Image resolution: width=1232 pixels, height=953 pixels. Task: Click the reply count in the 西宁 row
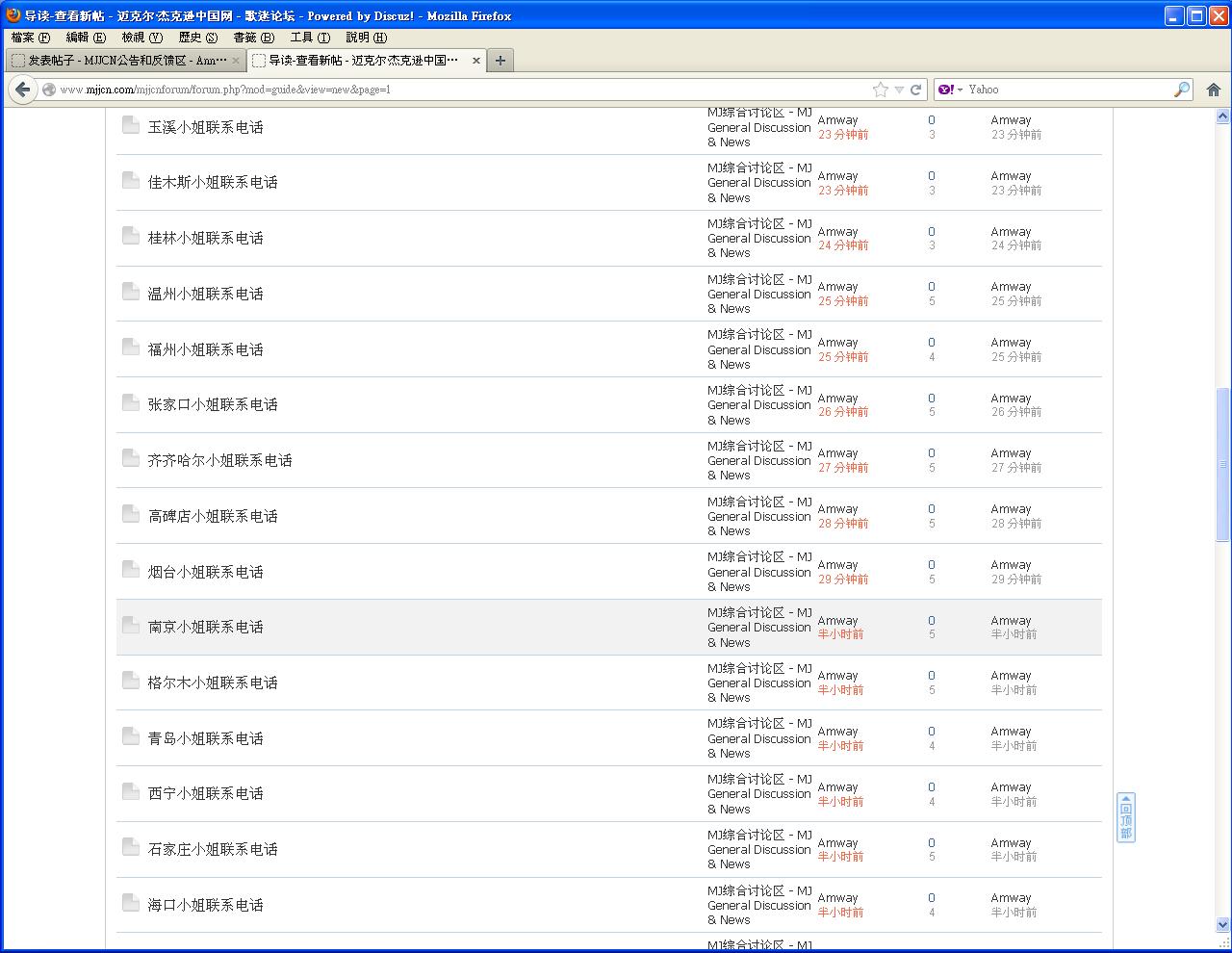[x=931, y=787]
